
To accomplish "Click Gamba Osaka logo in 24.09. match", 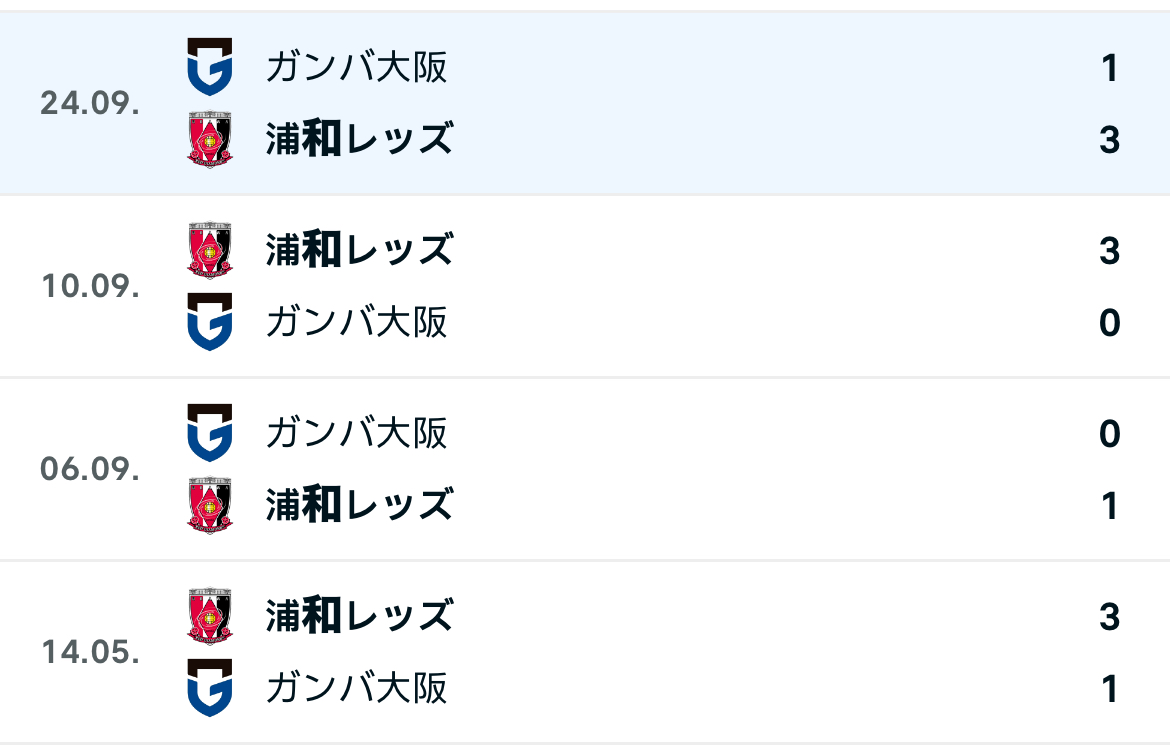I will pyautogui.click(x=210, y=67).
